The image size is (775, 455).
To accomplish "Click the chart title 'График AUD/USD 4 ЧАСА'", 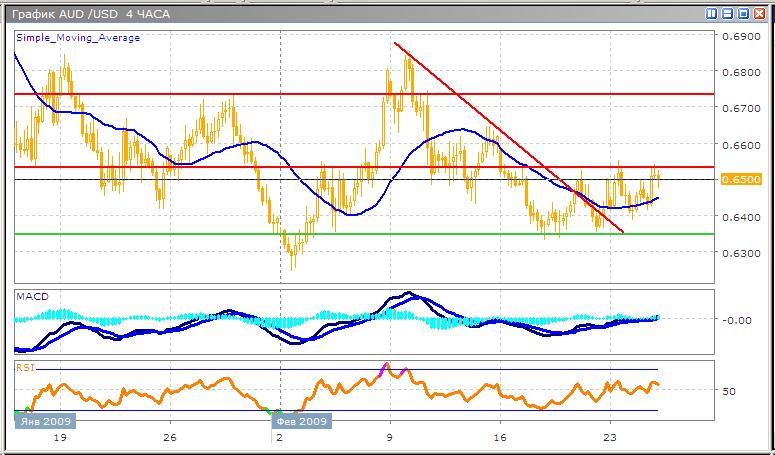I will [x=76, y=13].
